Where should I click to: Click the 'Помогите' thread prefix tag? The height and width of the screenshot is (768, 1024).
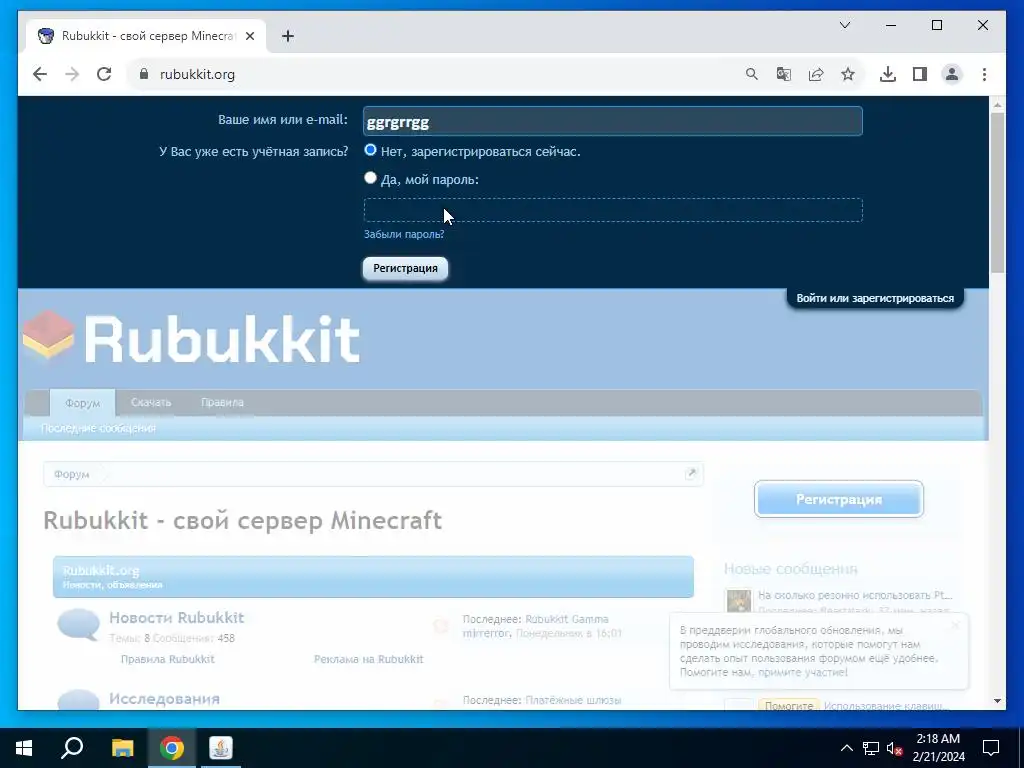tap(789, 706)
